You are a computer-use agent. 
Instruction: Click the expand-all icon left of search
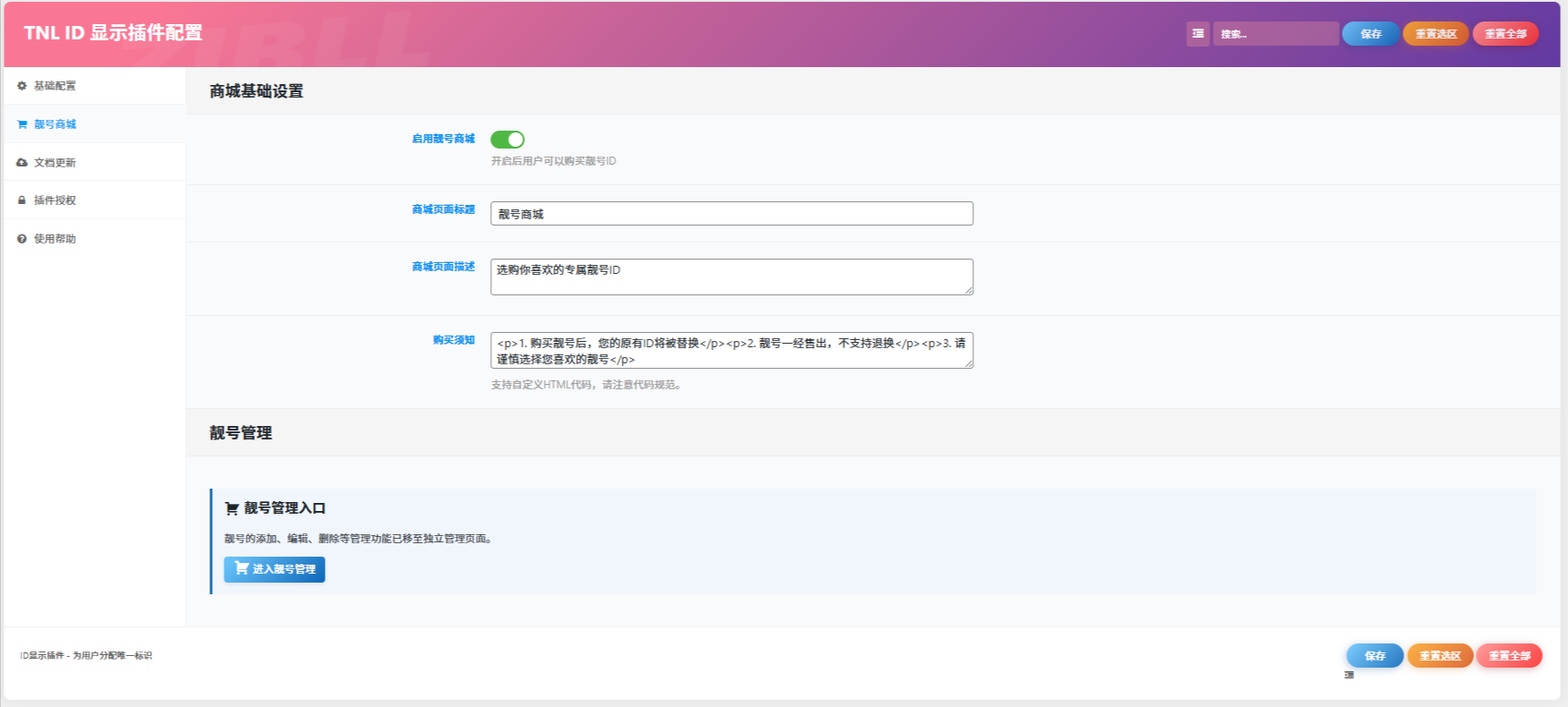click(1198, 34)
